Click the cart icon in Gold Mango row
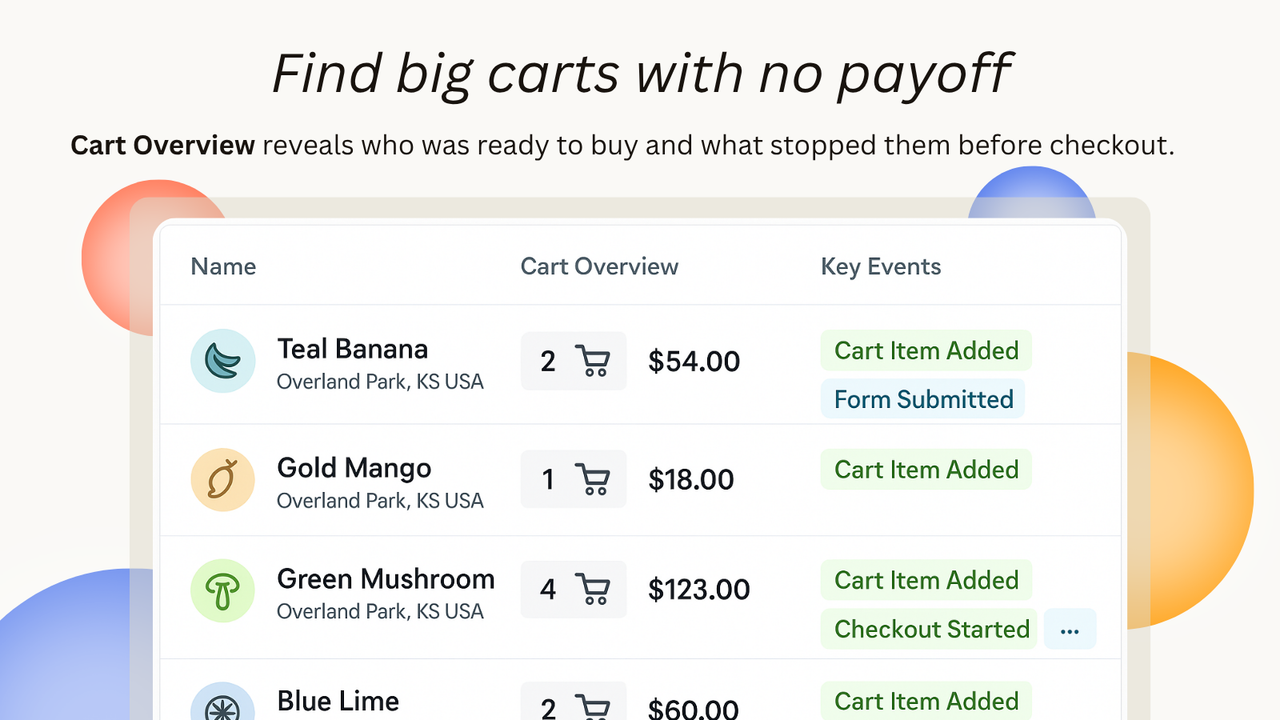 592,480
